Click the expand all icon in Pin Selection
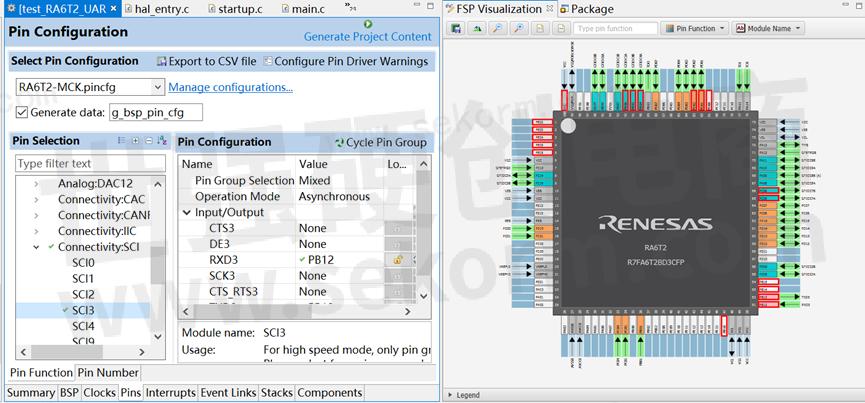 135,141
